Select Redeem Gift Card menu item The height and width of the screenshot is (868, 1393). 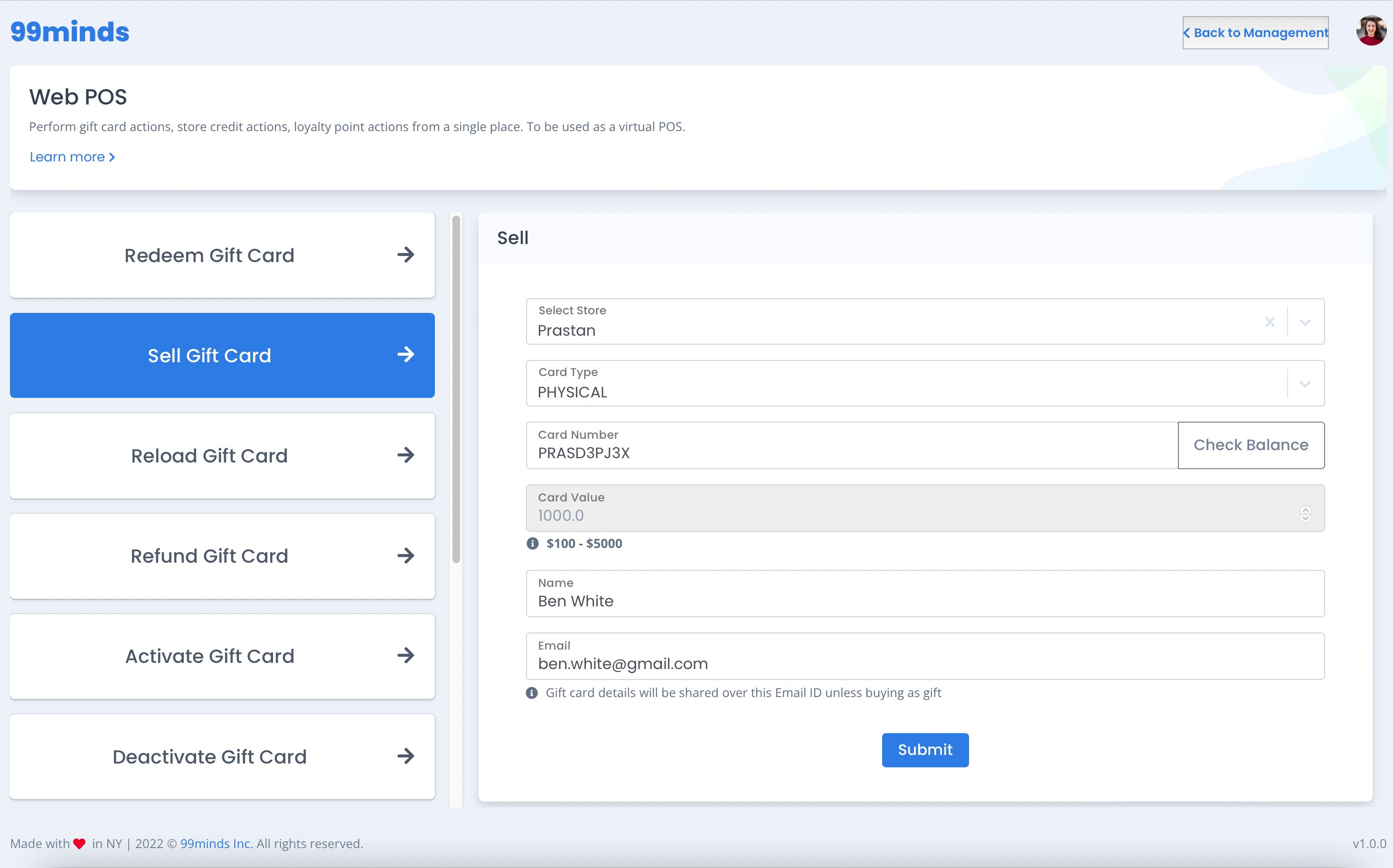(x=222, y=255)
